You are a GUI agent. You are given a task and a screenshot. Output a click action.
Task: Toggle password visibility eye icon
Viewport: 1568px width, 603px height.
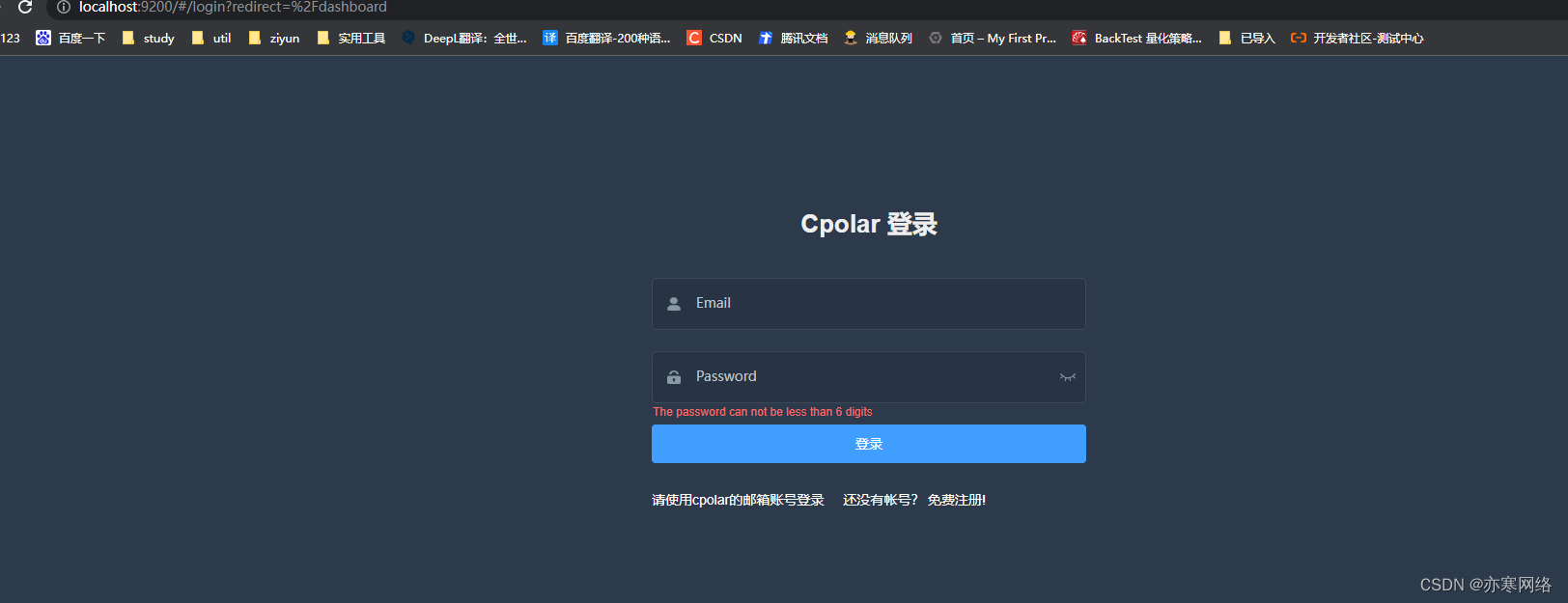(x=1067, y=377)
